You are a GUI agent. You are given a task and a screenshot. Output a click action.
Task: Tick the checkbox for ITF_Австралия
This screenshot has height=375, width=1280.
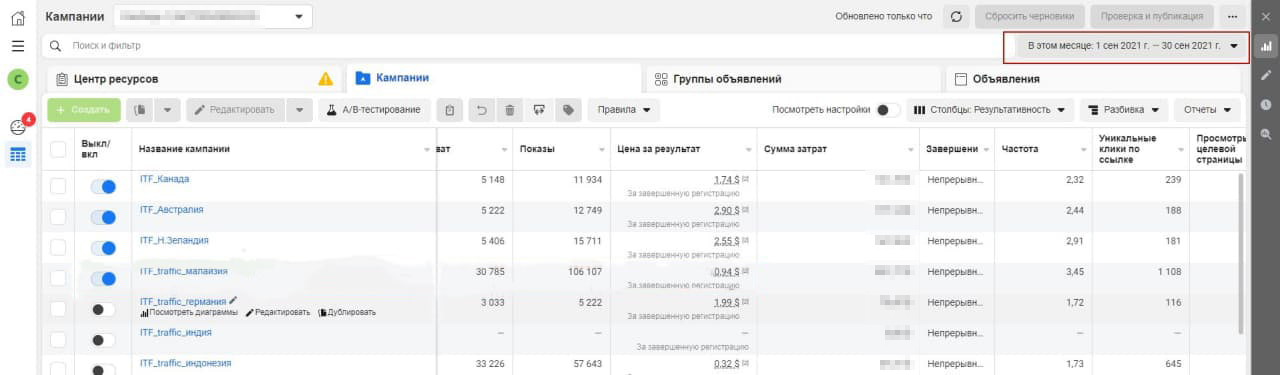pyautogui.click(x=58, y=217)
